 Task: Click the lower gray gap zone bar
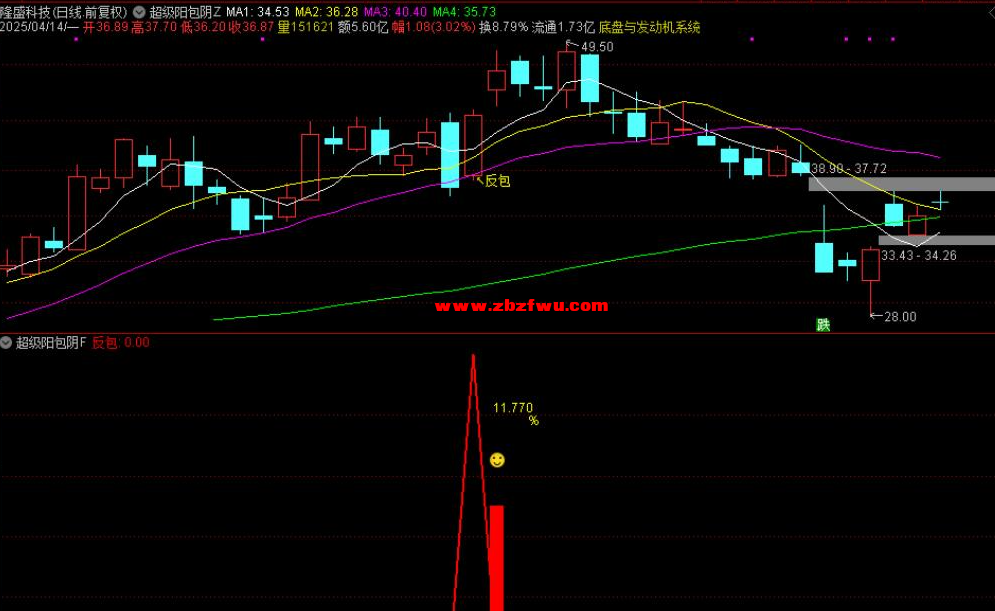tap(937, 240)
